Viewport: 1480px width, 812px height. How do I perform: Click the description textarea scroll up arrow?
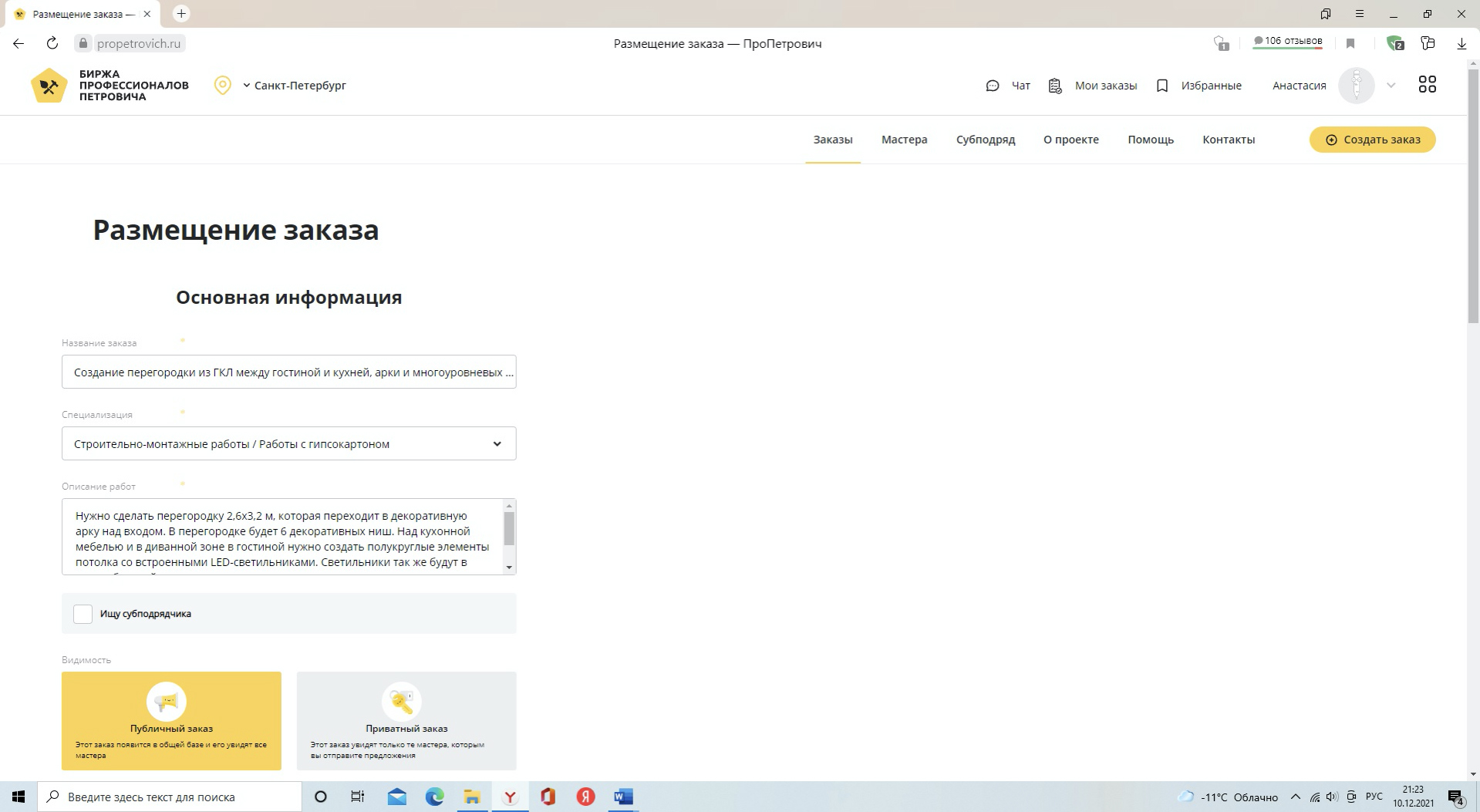coord(509,506)
